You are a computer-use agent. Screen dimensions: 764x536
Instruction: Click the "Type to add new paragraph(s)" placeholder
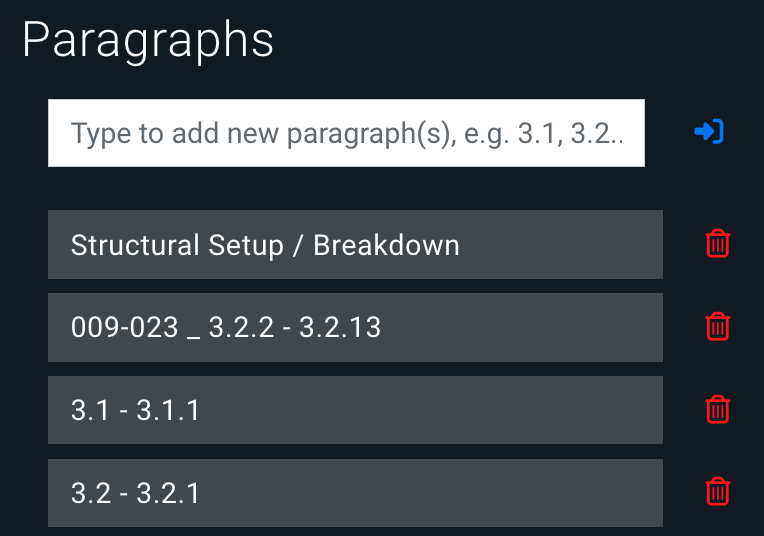pyautogui.click(x=346, y=133)
